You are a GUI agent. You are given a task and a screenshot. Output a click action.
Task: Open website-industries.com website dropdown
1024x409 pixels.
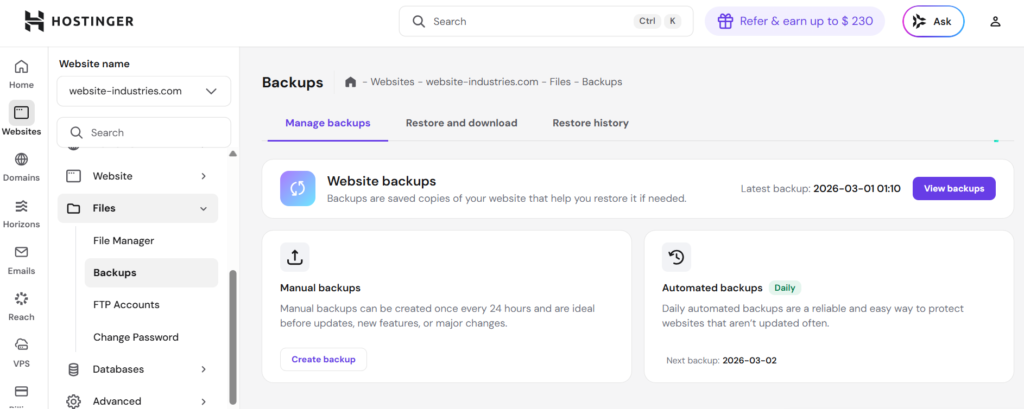[x=144, y=91]
